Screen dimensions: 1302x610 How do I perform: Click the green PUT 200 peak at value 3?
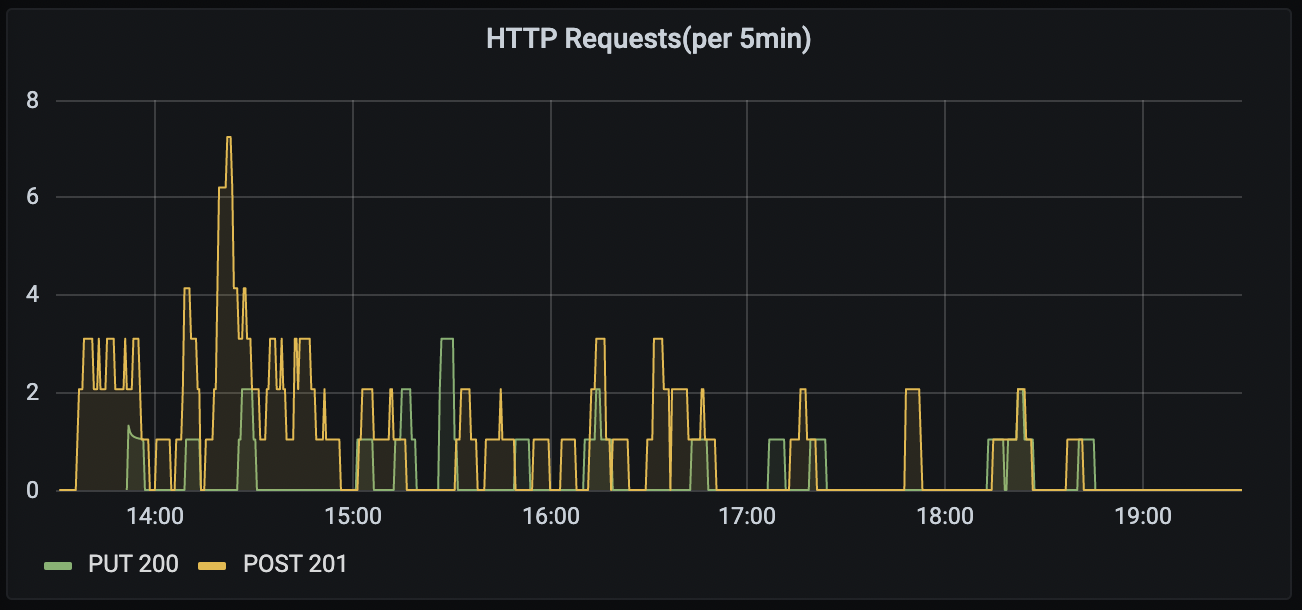[x=447, y=340]
